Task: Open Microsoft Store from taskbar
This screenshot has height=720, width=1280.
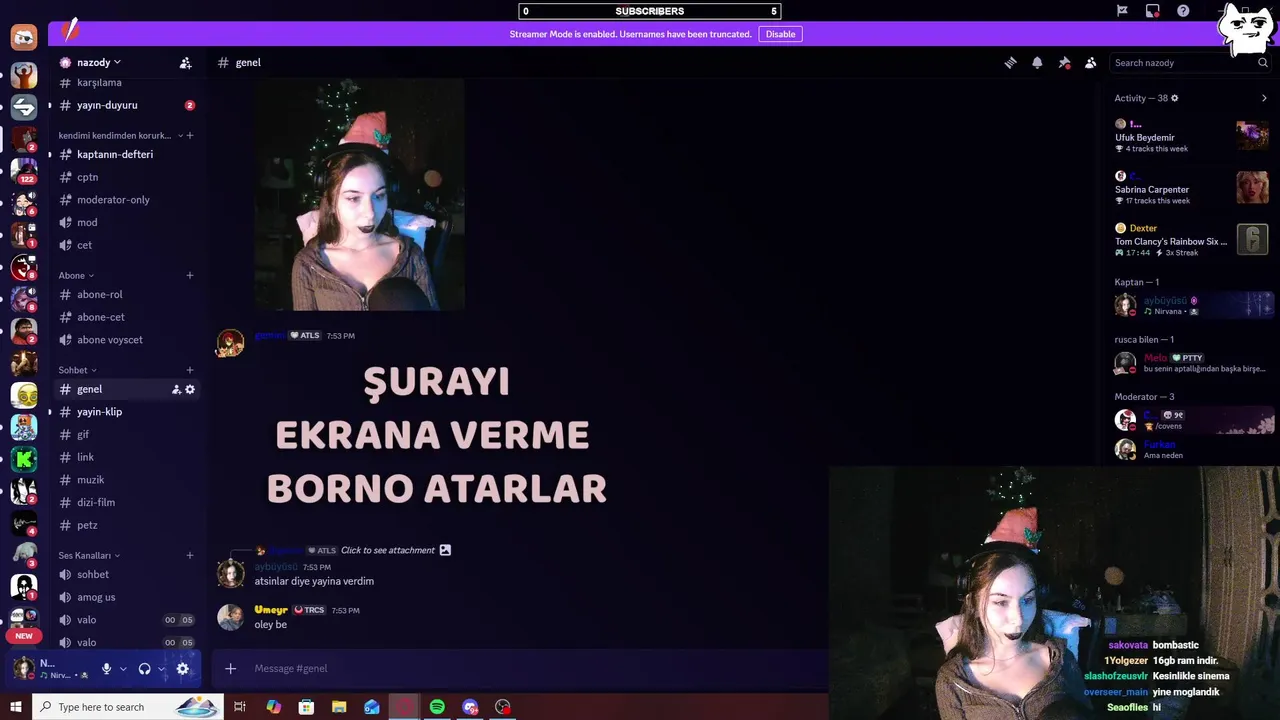Action: coord(306,707)
